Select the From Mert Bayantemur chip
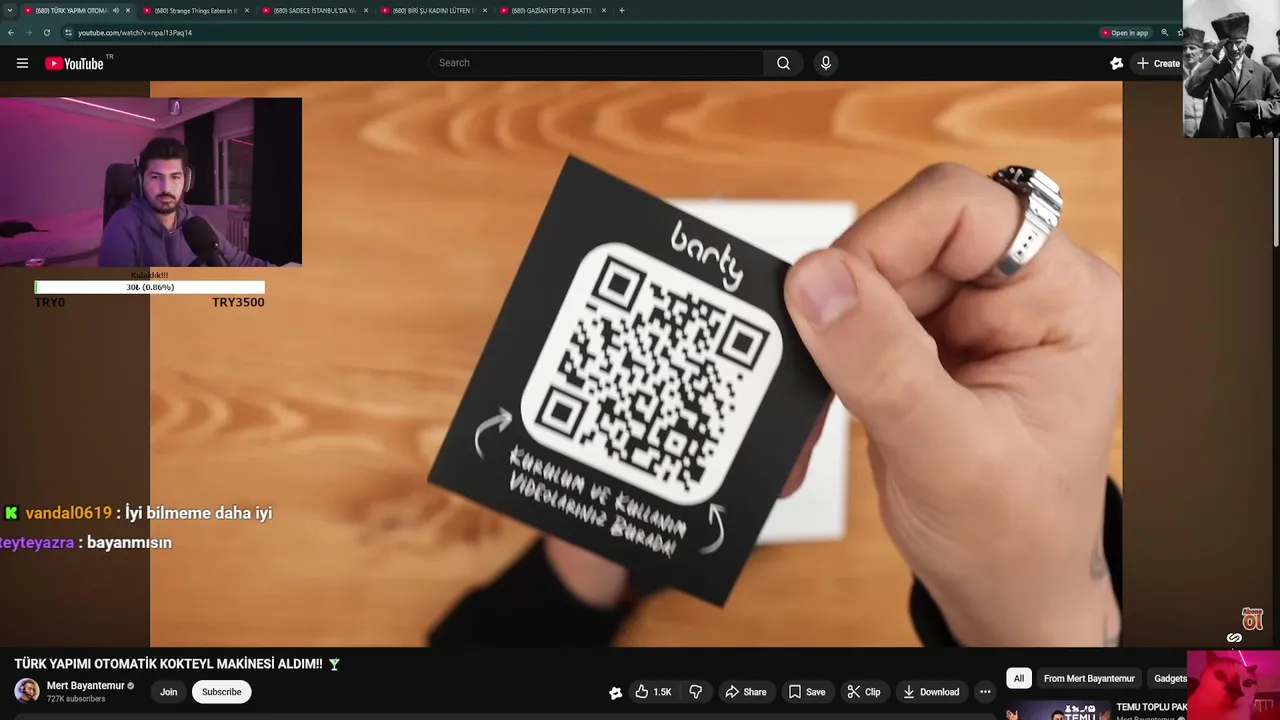 pos(1089,678)
